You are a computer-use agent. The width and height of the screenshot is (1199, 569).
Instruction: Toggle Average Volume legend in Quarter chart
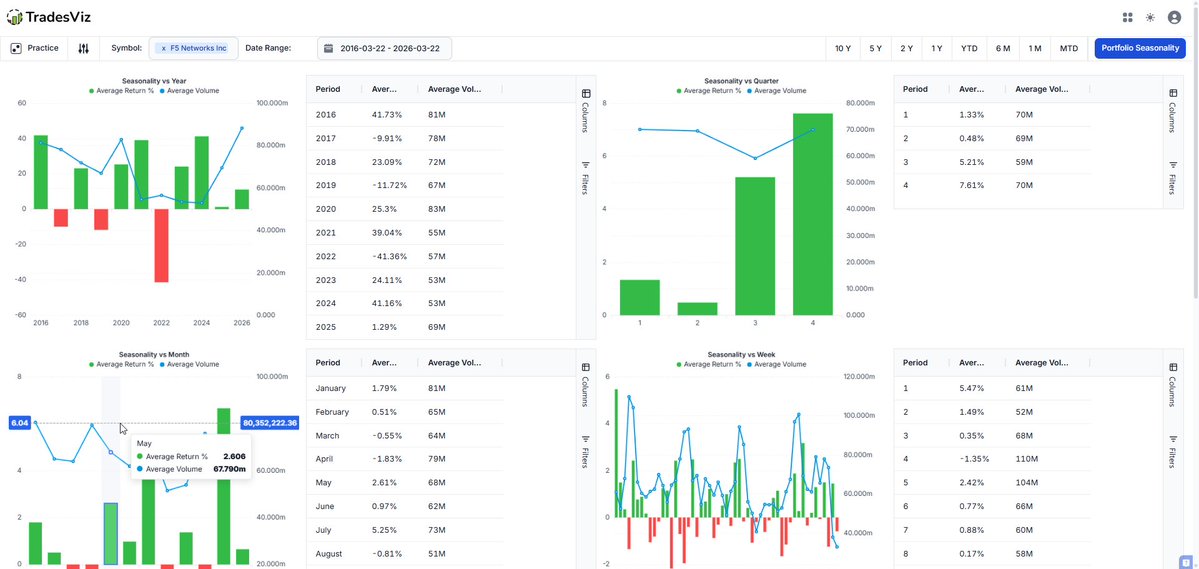776,90
